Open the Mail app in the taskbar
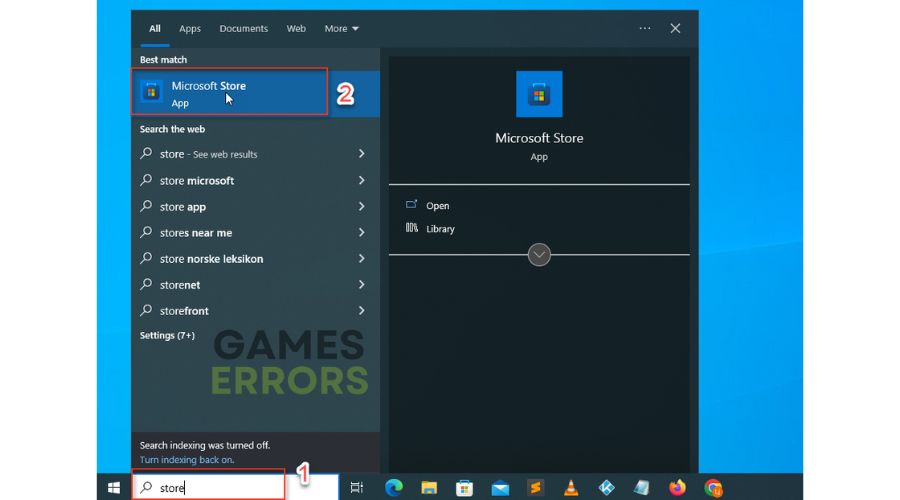900x500 pixels. point(500,488)
